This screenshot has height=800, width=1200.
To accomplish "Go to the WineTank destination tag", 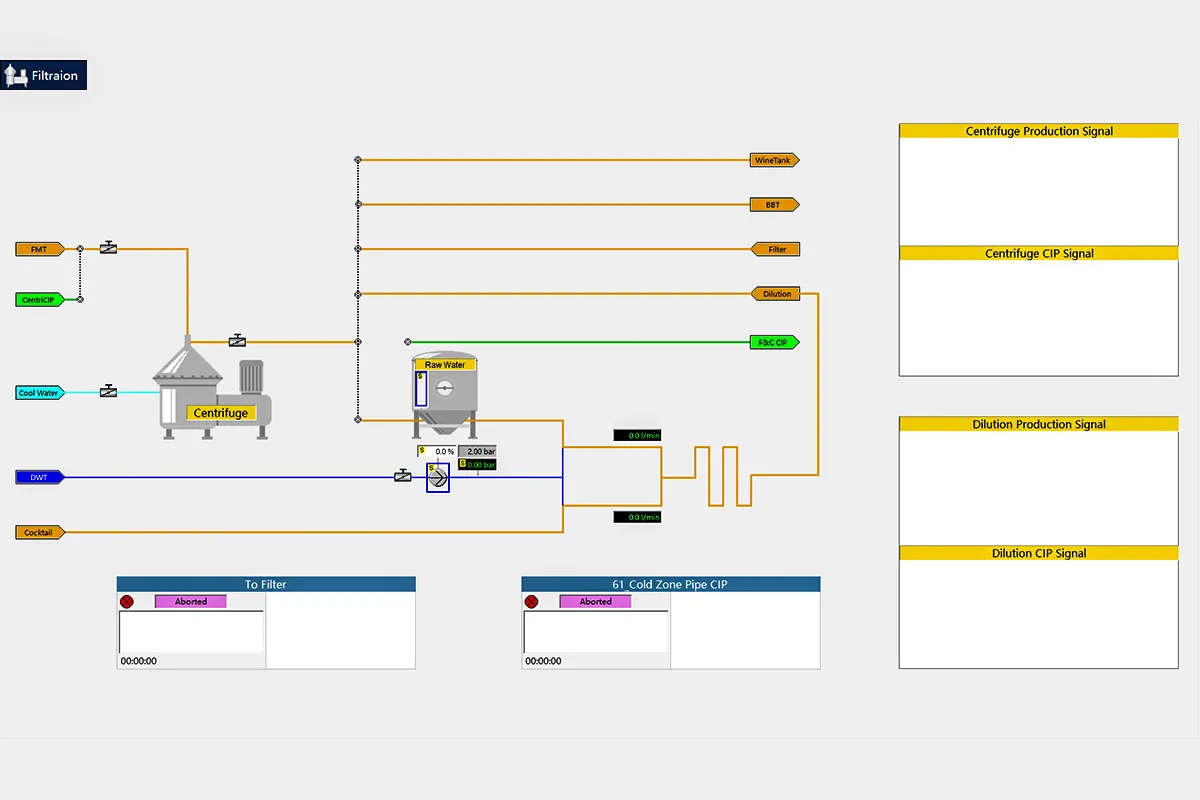I will [x=775, y=160].
